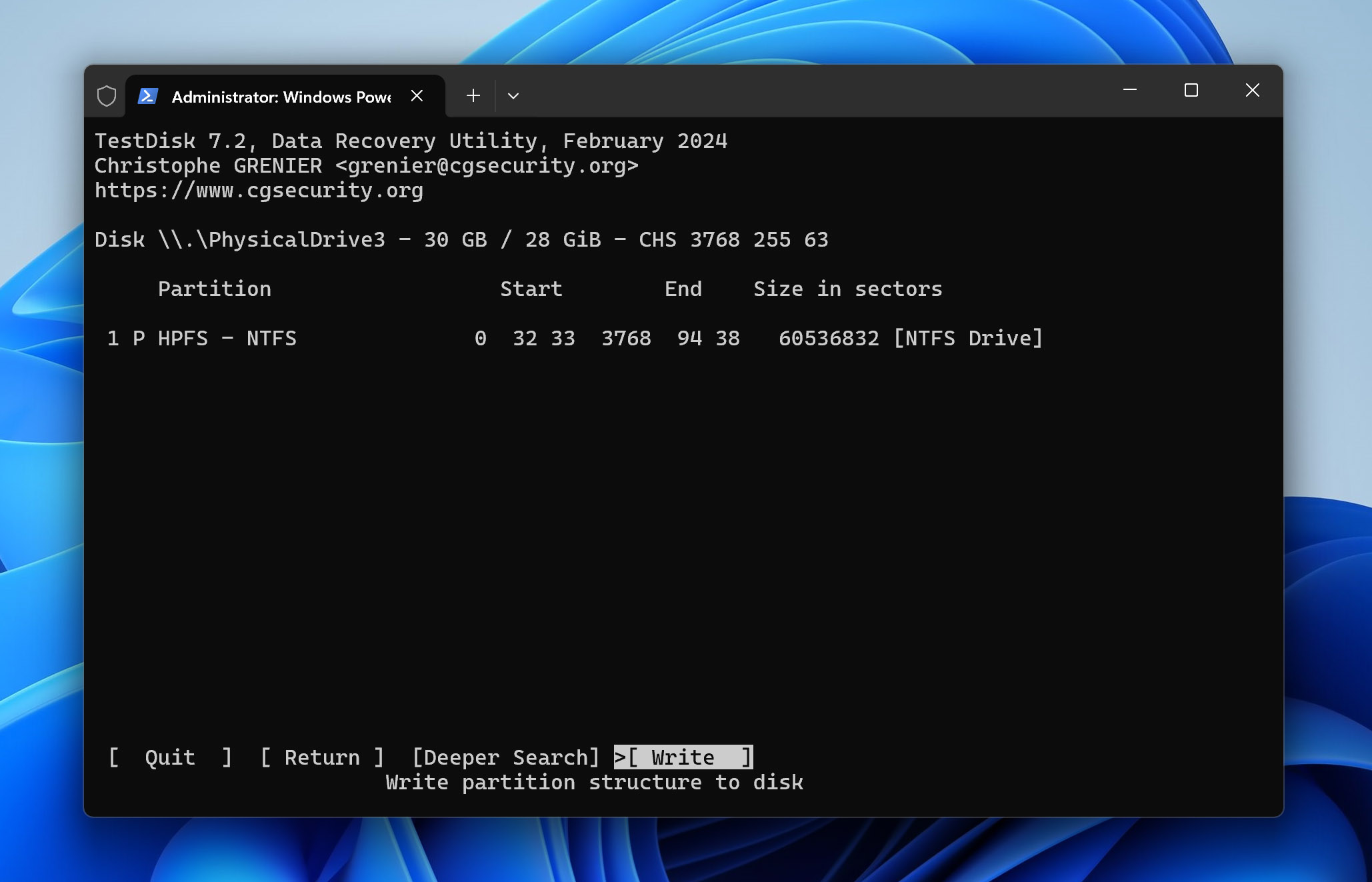Select the Administrator: Windows PowerShell tab

(x=285, y=96)
